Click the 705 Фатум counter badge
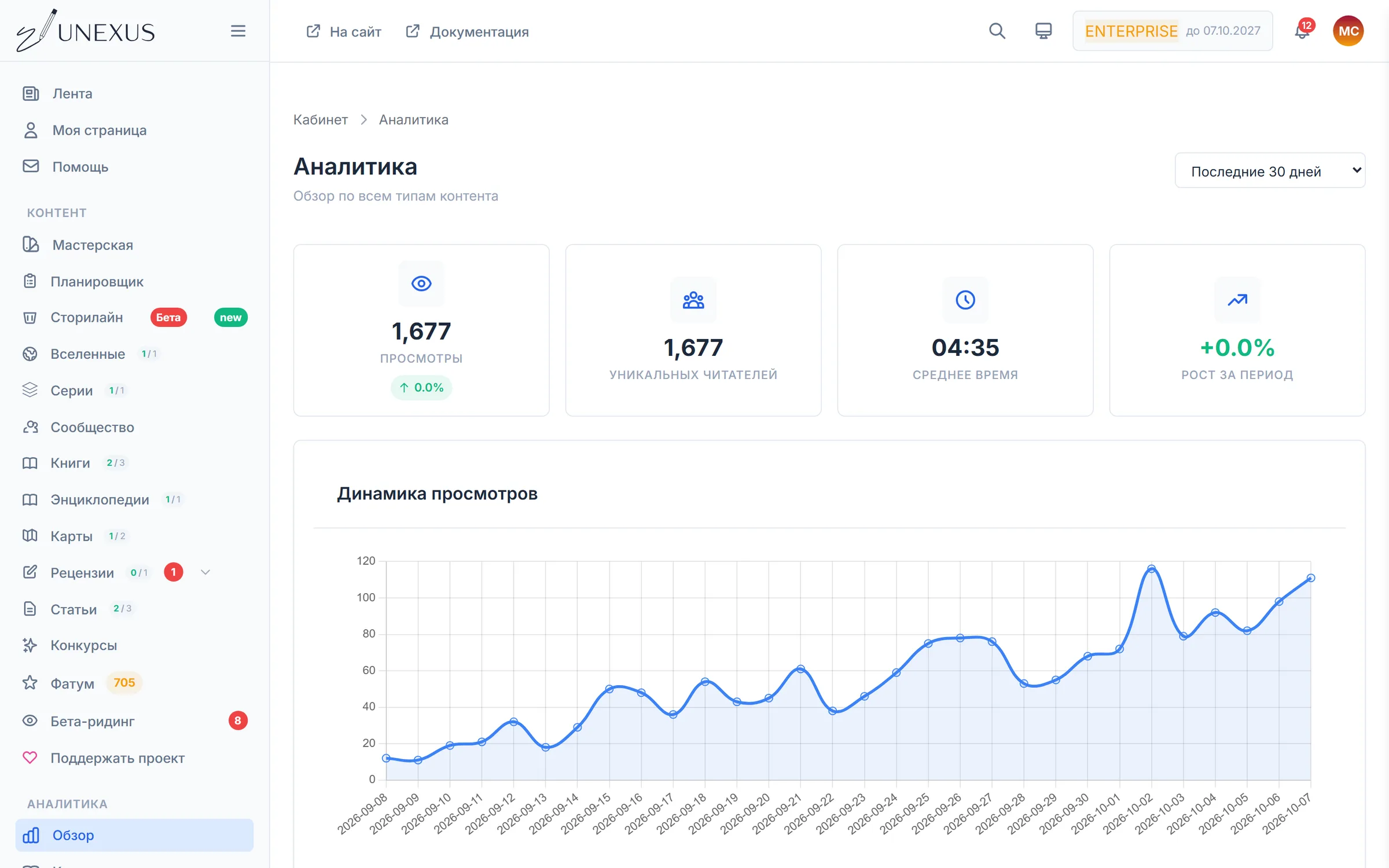Viewport: 1389px width, 868px height. [124, 683]
